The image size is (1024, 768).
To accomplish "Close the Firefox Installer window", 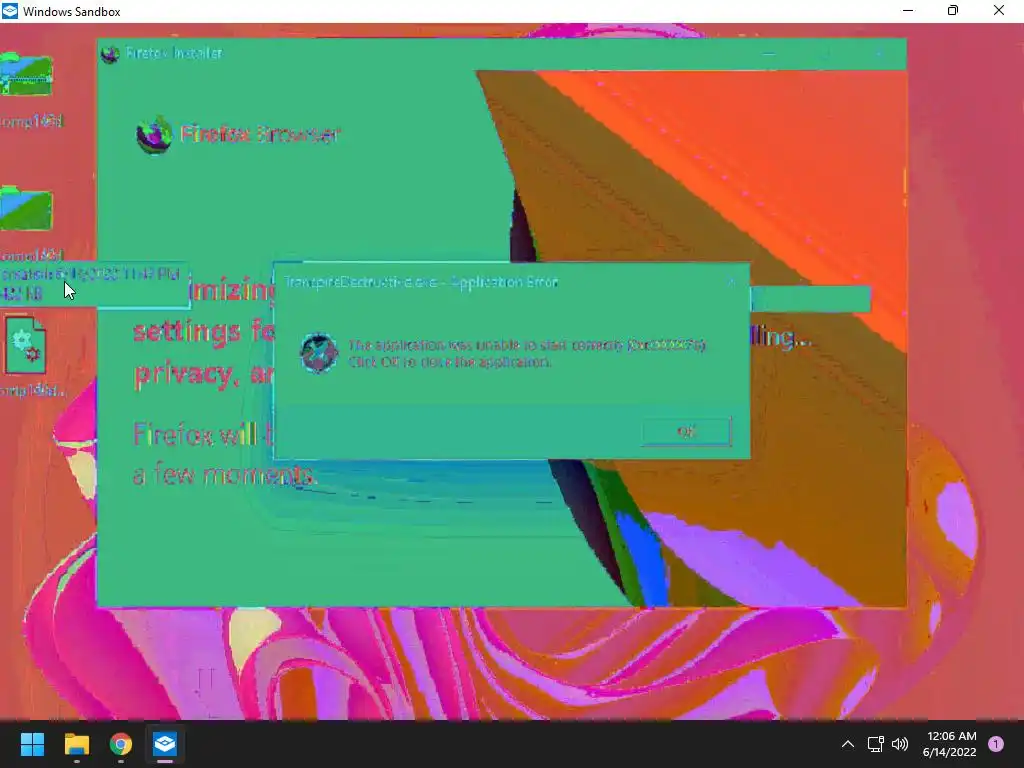I will coord(880,54).
